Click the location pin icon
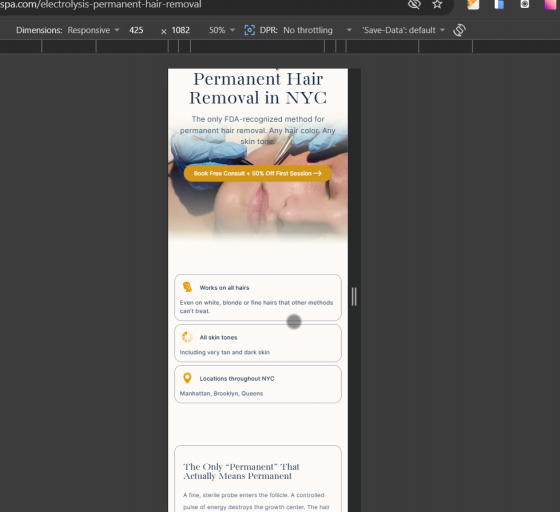This screenshot has height=512, width=560. point(187,378)
